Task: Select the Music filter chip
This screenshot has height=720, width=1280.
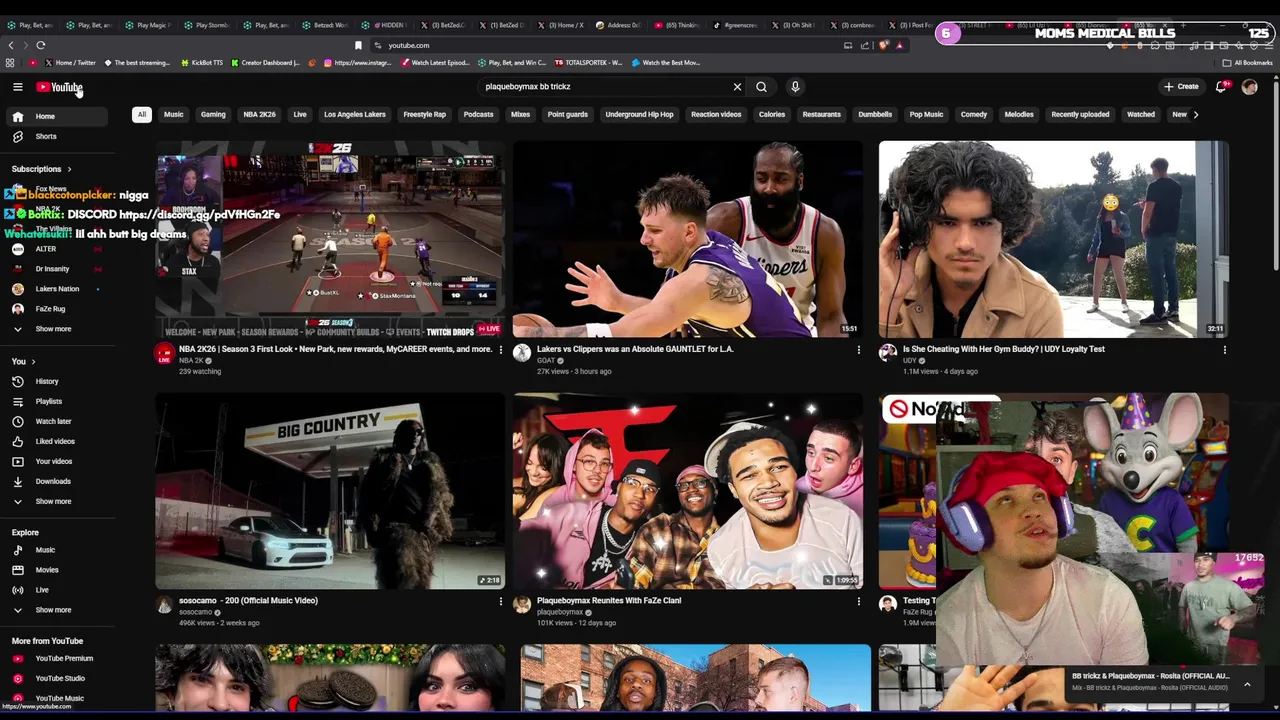Action: pyautogui.click(x=173, y=114)
